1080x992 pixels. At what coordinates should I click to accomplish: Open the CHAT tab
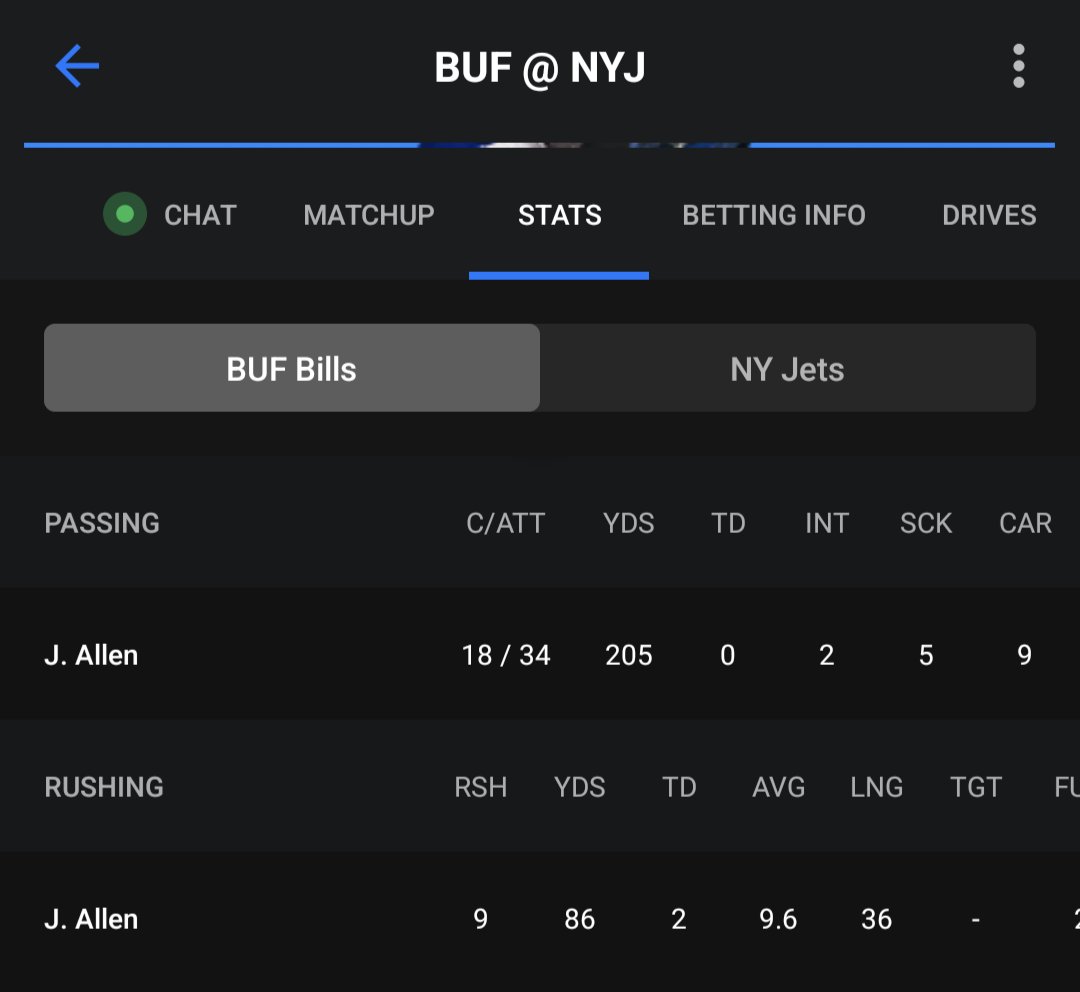(x=200, y=215)
